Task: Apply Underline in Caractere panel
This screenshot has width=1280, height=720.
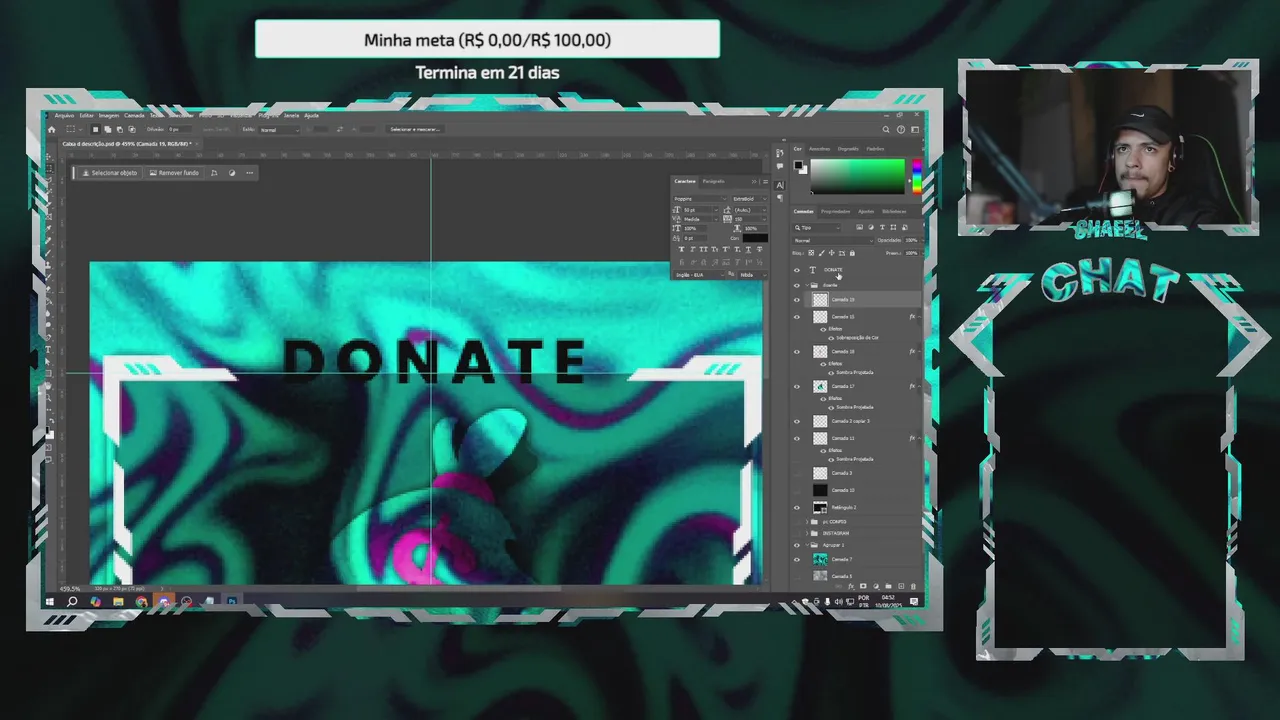Action: pos(748,249)
